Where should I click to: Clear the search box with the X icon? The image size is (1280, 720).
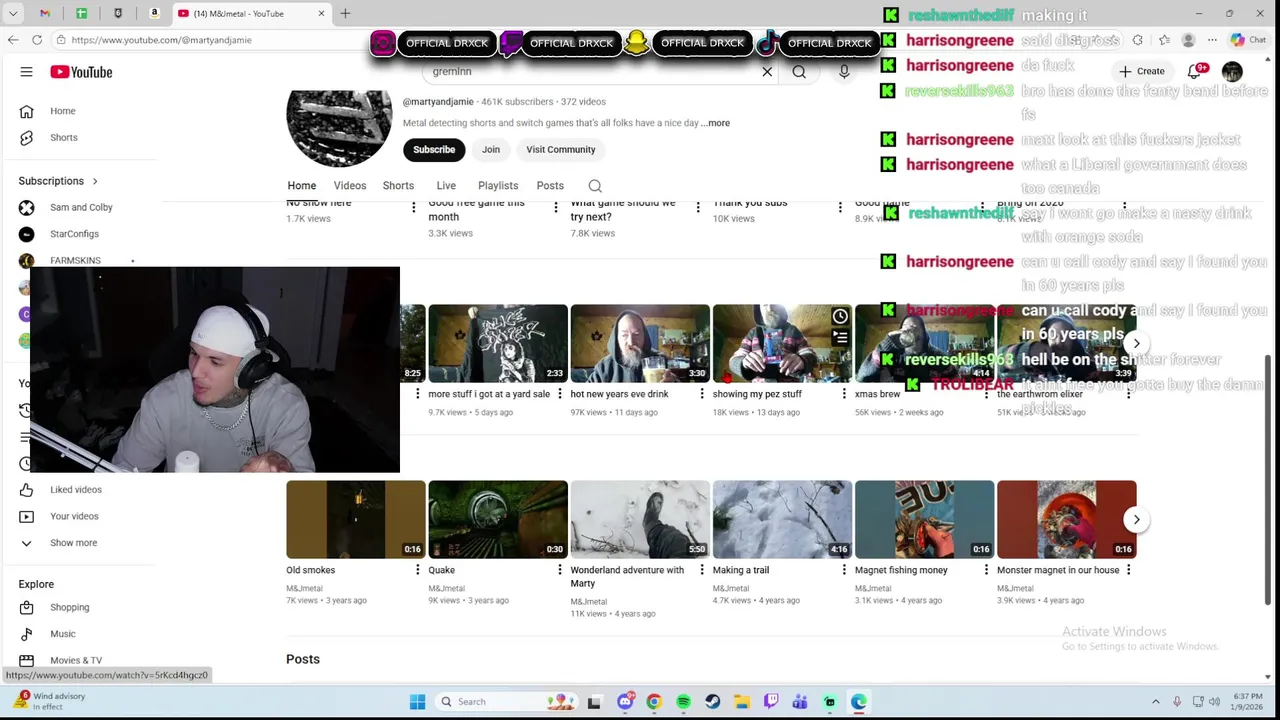click(767, 72)
